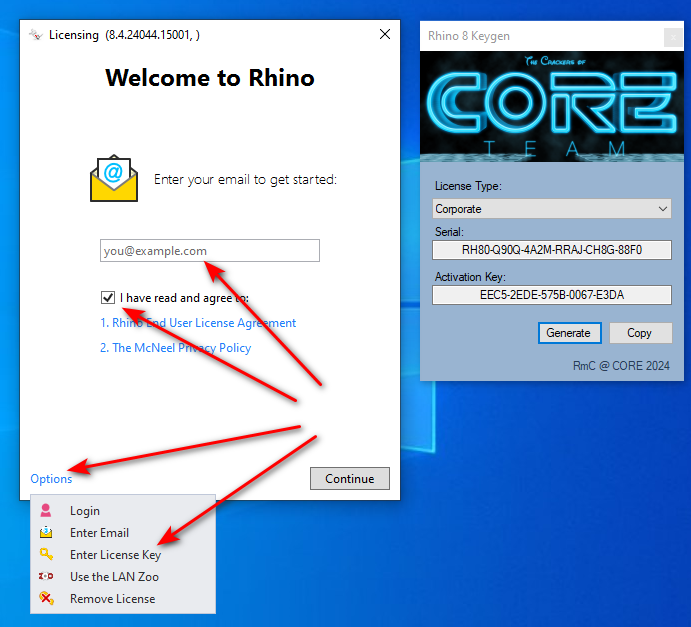Image resolution: width=691 pixels, height=627 pixels.
Task: Open the Options link at bottom of Licensing
Action: (x=51, y=479)
